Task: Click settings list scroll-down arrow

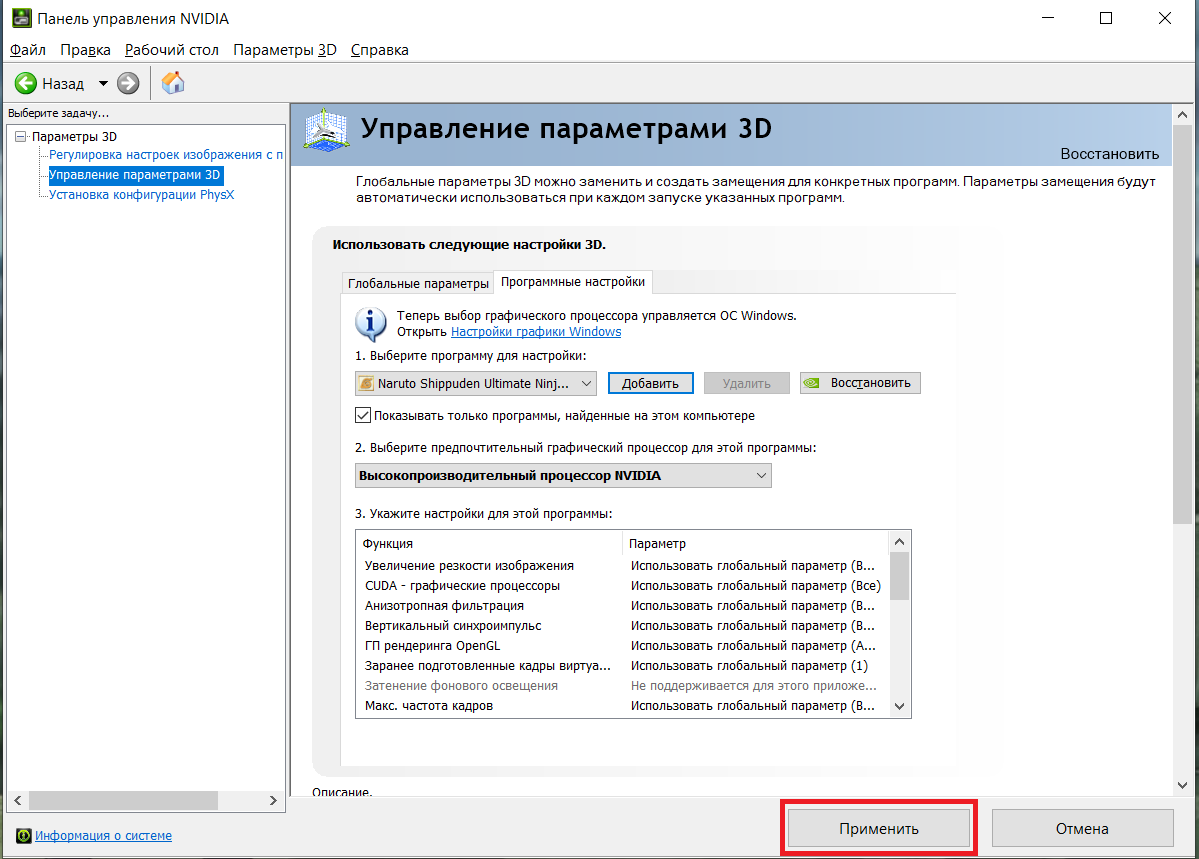Action: click(899, 706)
